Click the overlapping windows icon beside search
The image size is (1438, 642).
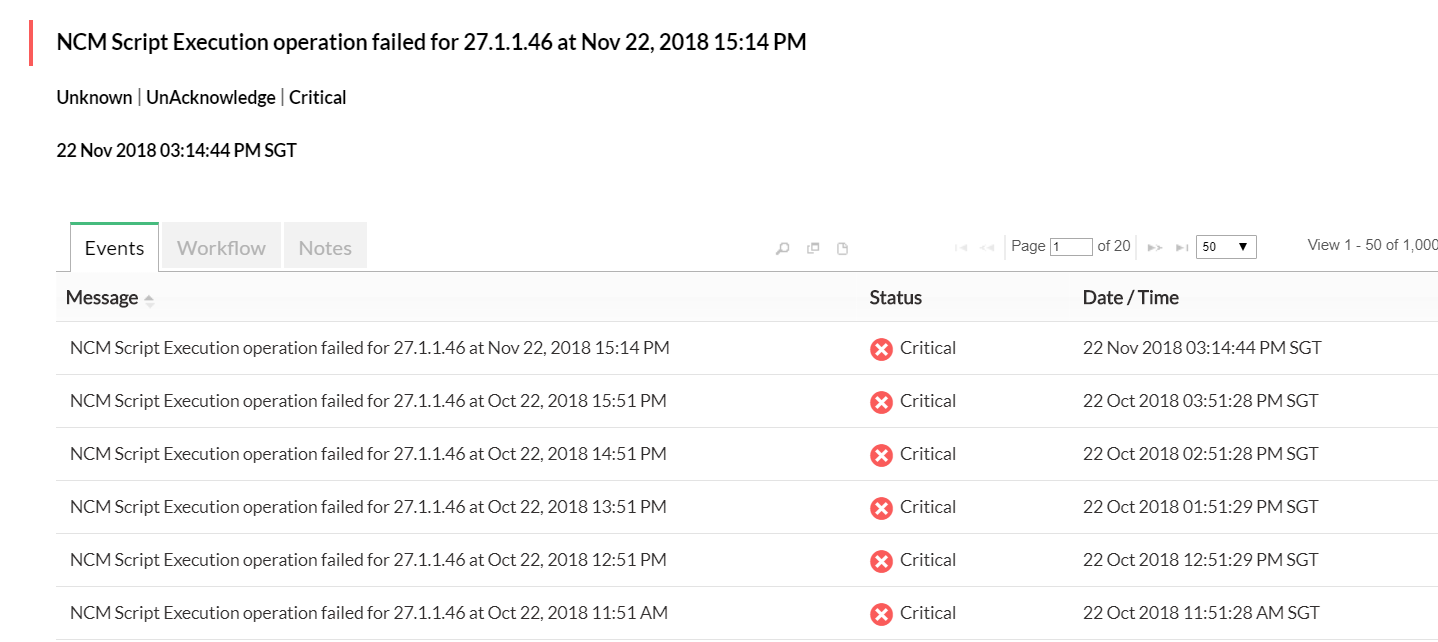(x=813, y=248)
